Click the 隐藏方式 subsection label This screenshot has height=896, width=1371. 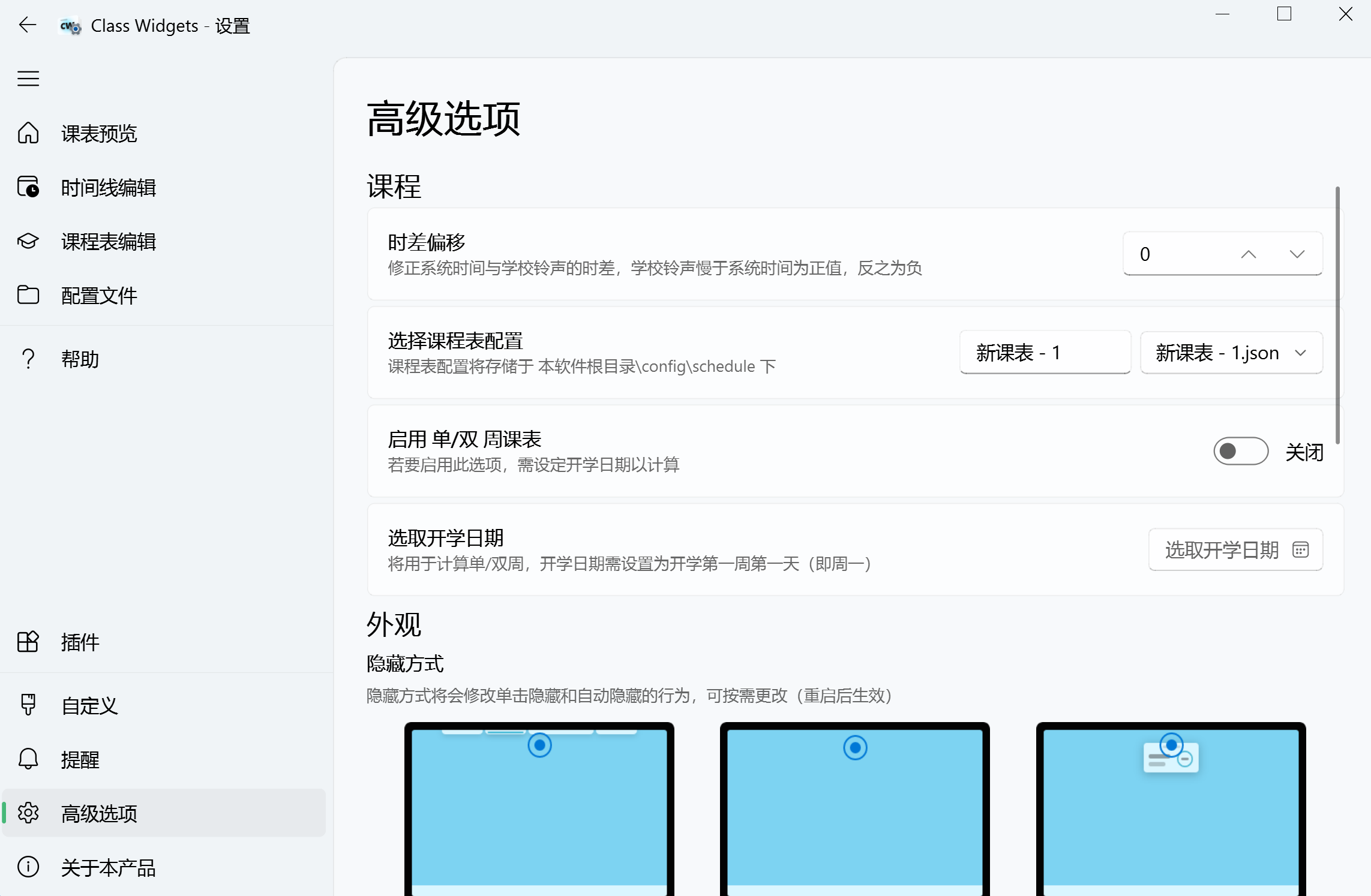coord(405,664)
